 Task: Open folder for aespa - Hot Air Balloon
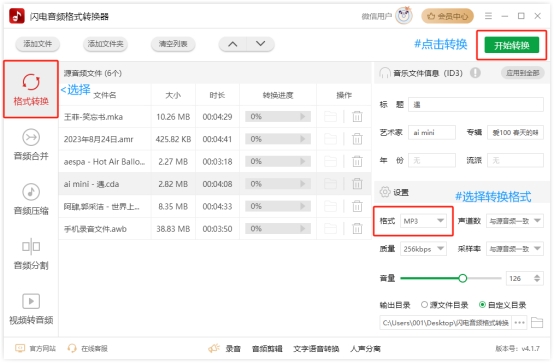330,162
